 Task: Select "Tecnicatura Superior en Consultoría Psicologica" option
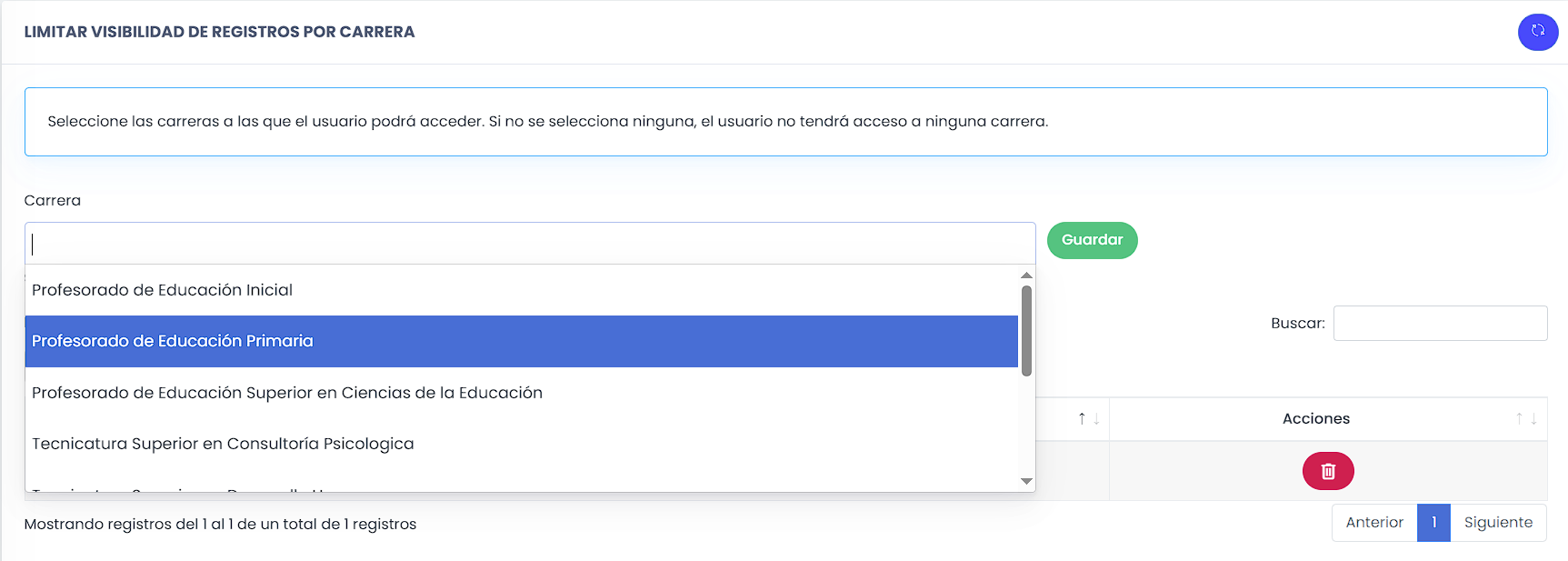pos(223,444)
